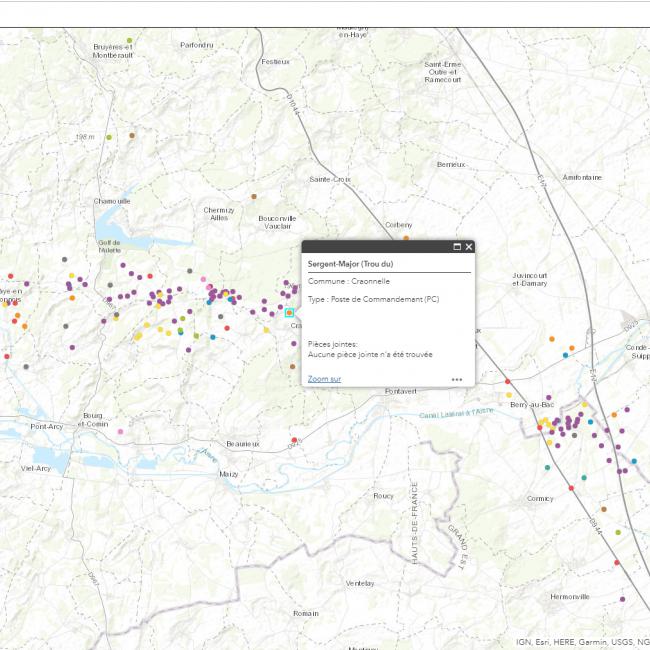Click orange marker just below Corbeny
The image size is (650, 650).
[406, 238]
